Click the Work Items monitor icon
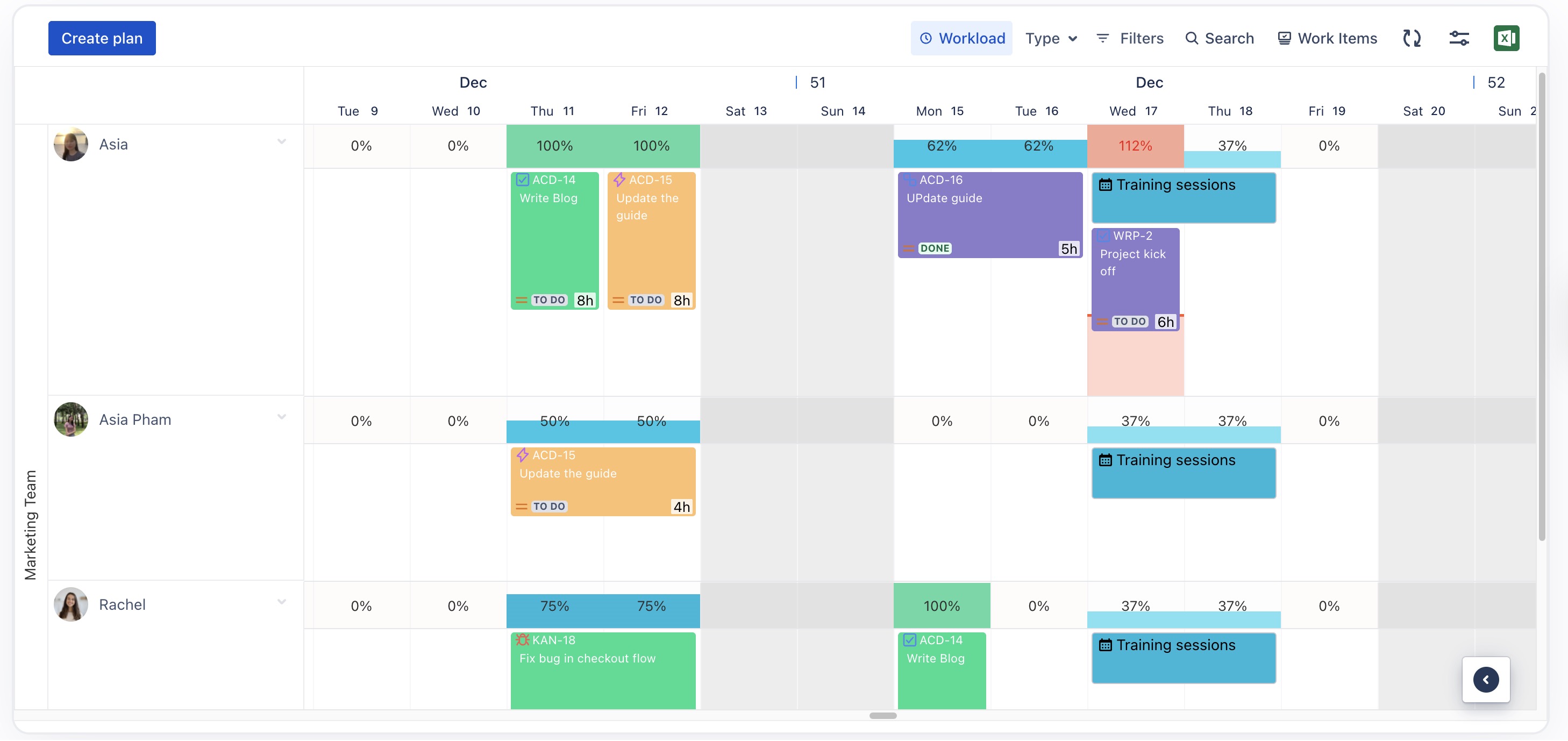Viewport: 1568px width, 741px height. pyautogui.click(x=1284, y=38)
